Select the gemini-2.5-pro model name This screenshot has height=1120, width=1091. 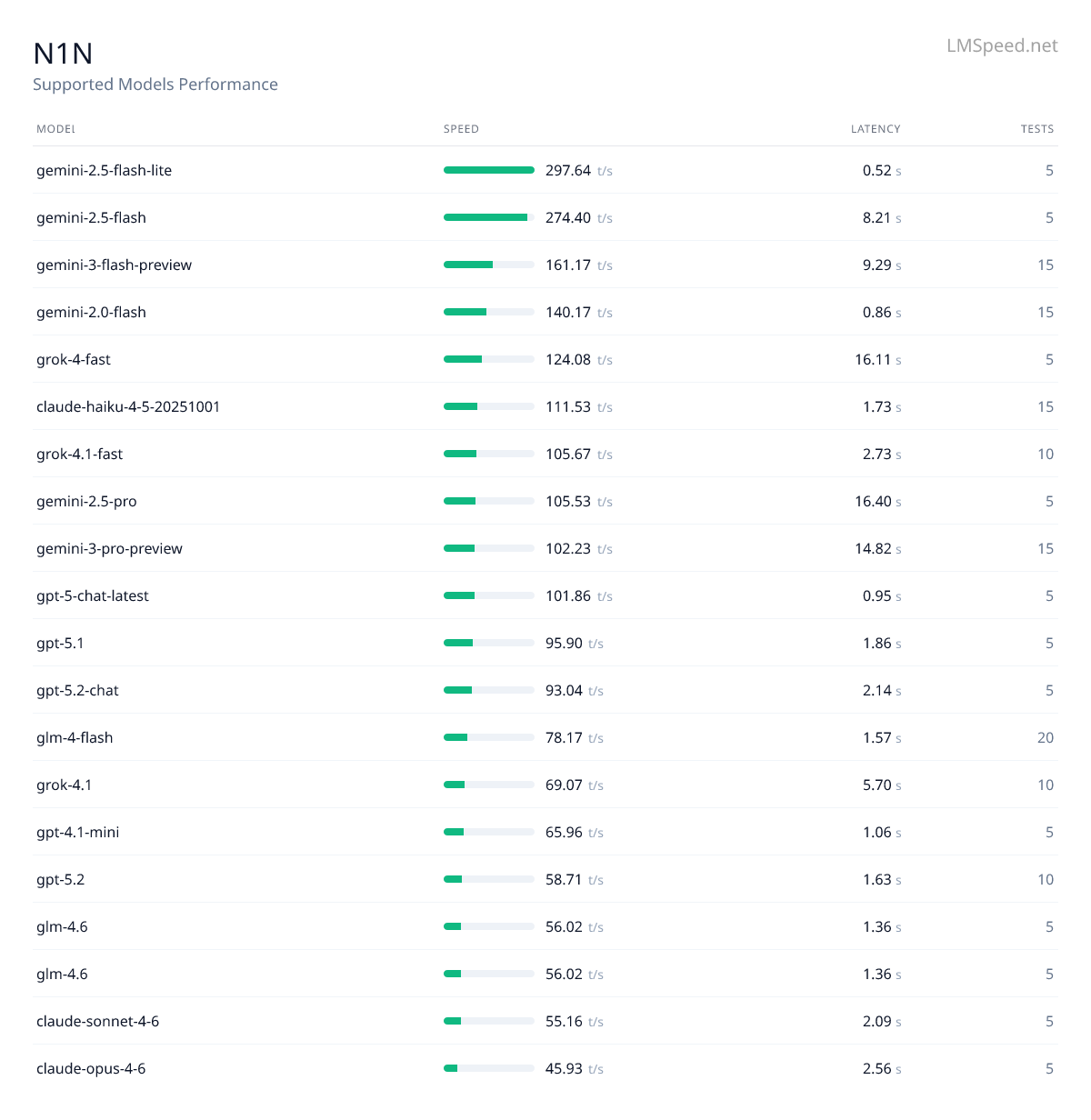coord(86,501)
